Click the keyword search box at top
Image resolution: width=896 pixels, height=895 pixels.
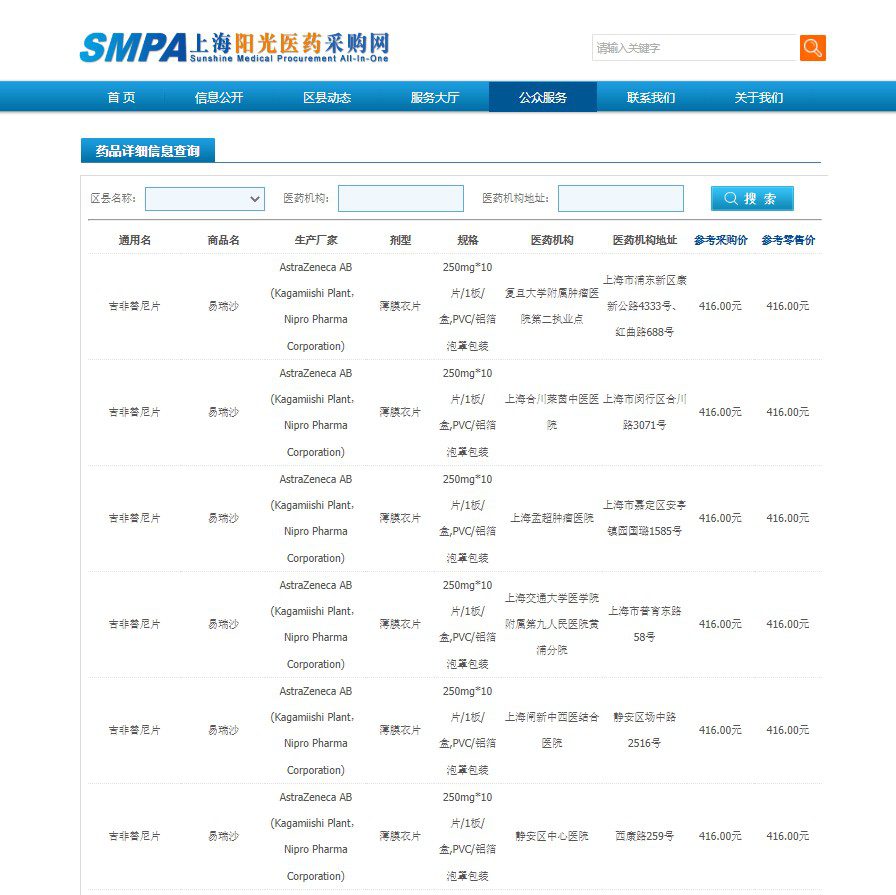pos(695,48)
